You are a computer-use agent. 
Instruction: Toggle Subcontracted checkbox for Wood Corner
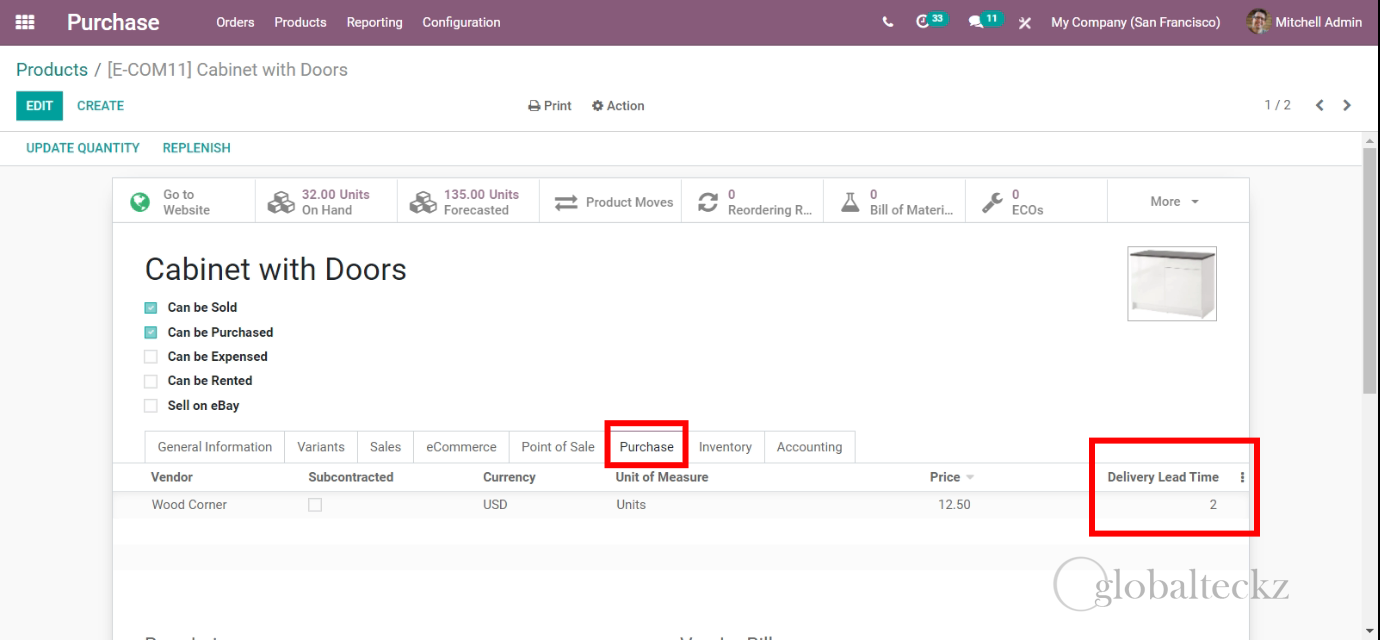(315, 505)
